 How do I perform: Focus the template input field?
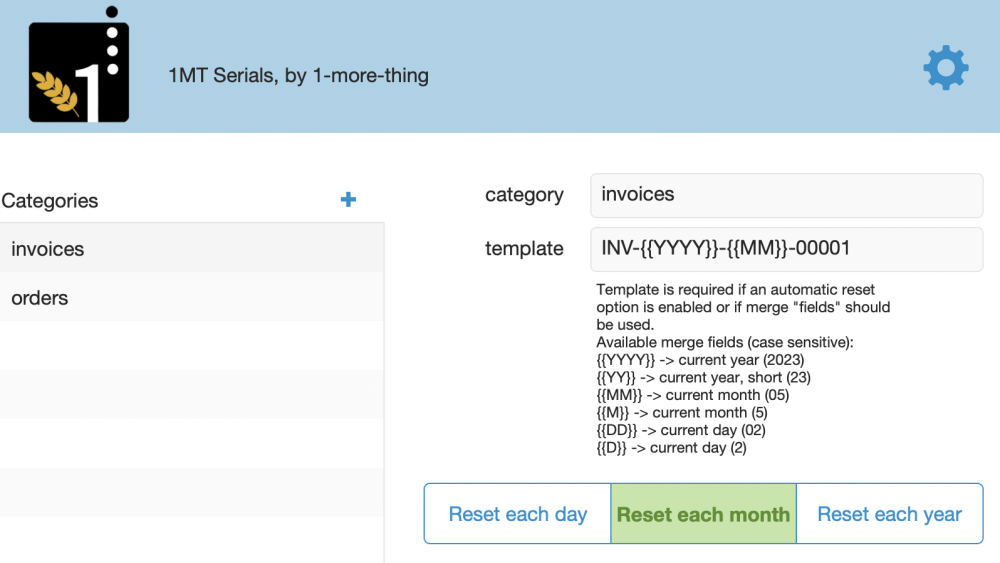coord(786,249)
